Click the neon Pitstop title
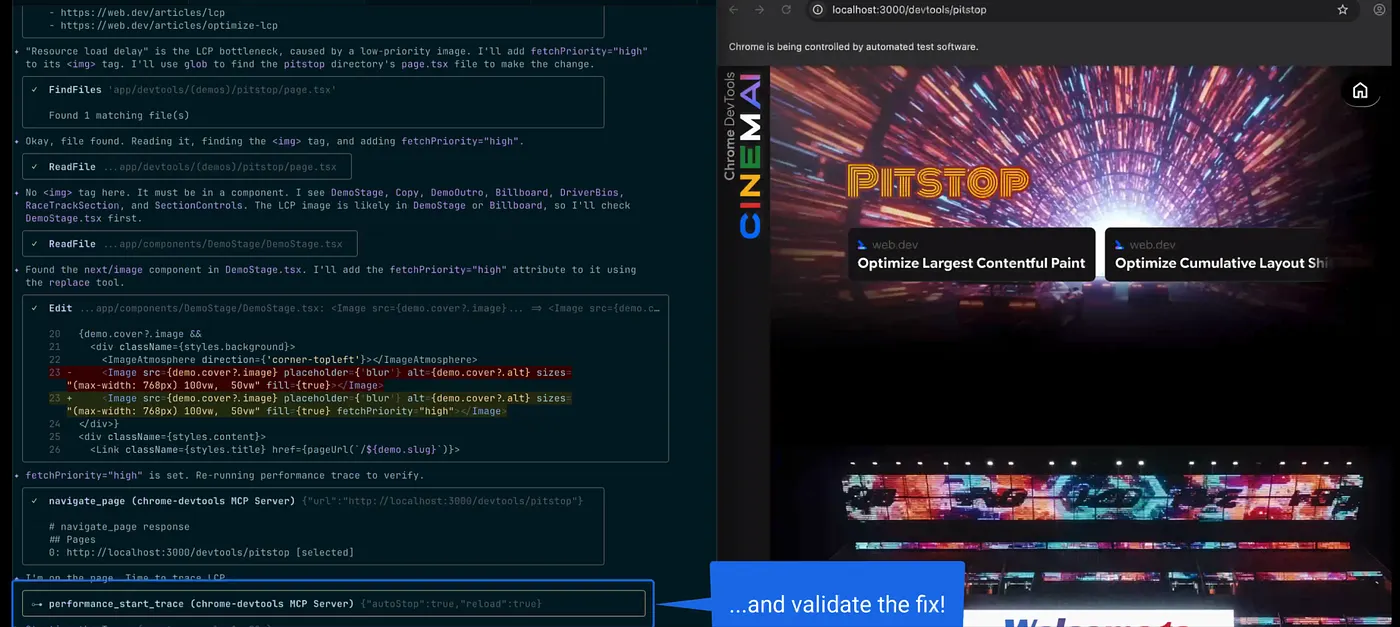 tap(937, 181)
